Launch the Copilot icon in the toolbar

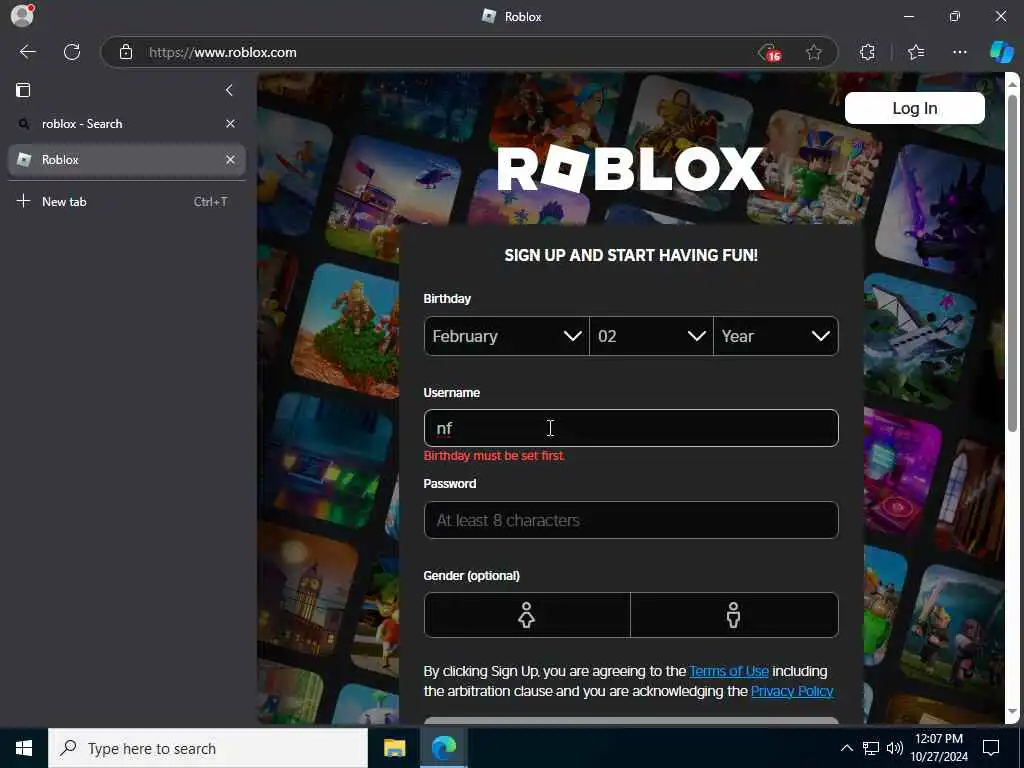[x=1002, y=52]
